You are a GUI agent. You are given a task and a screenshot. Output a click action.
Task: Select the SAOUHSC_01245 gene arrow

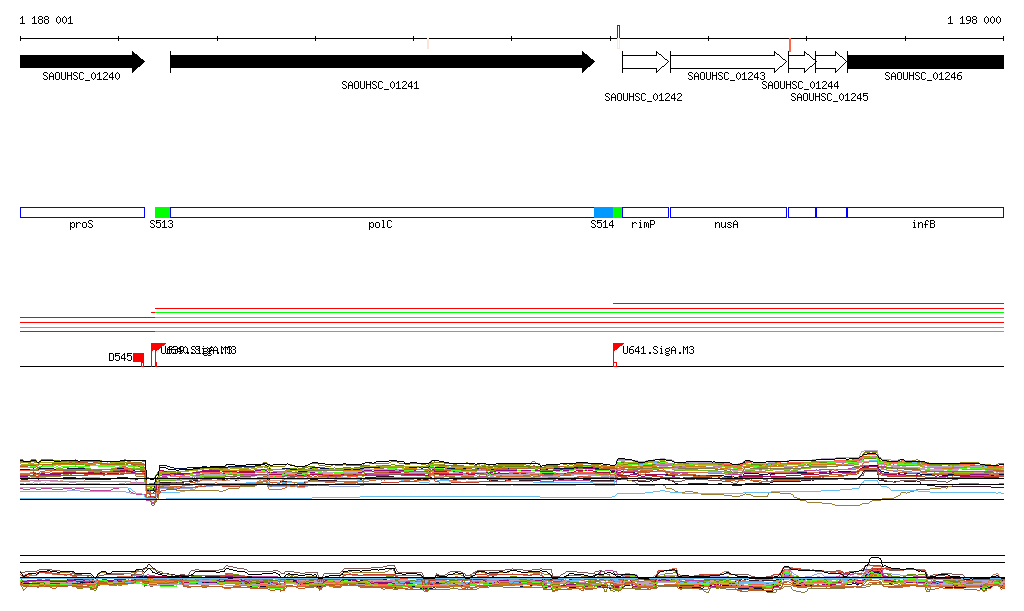coord(830,62)
